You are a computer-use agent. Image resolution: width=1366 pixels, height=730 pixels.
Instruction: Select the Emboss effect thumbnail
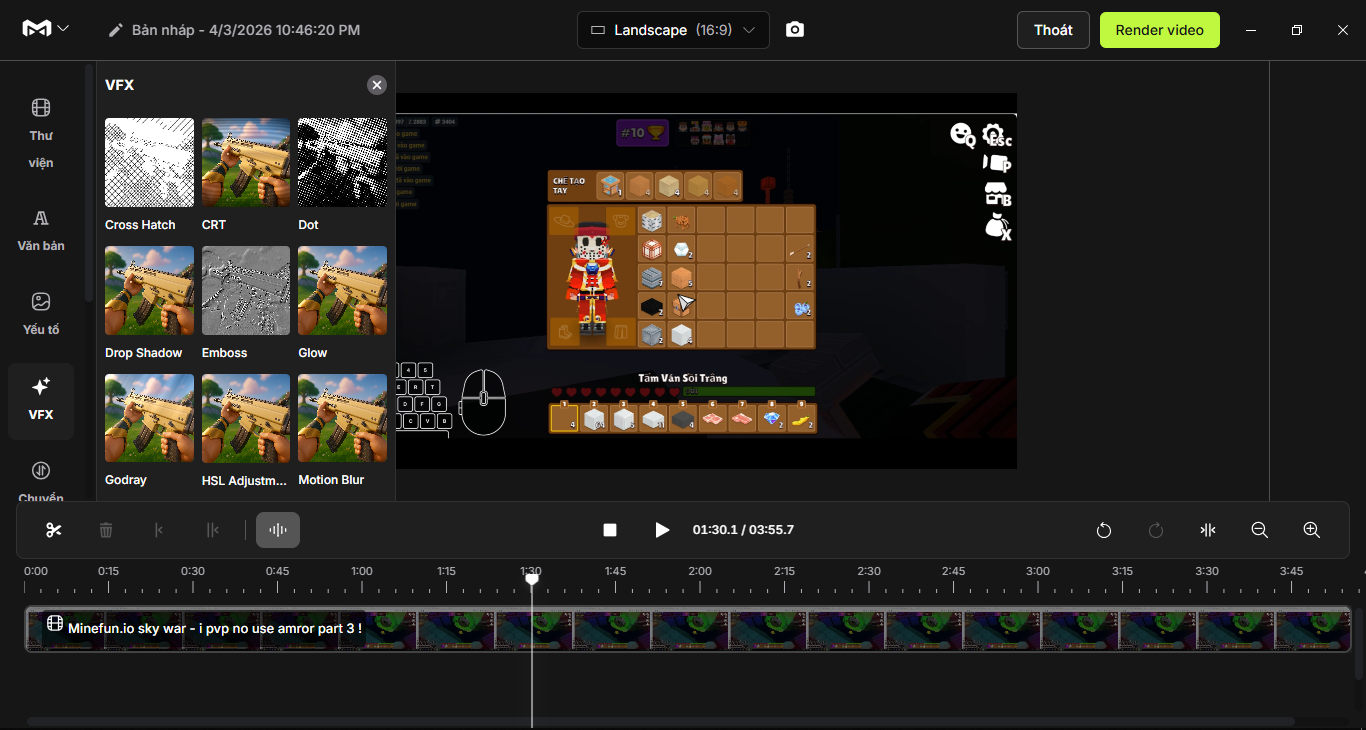click(246, 291)
